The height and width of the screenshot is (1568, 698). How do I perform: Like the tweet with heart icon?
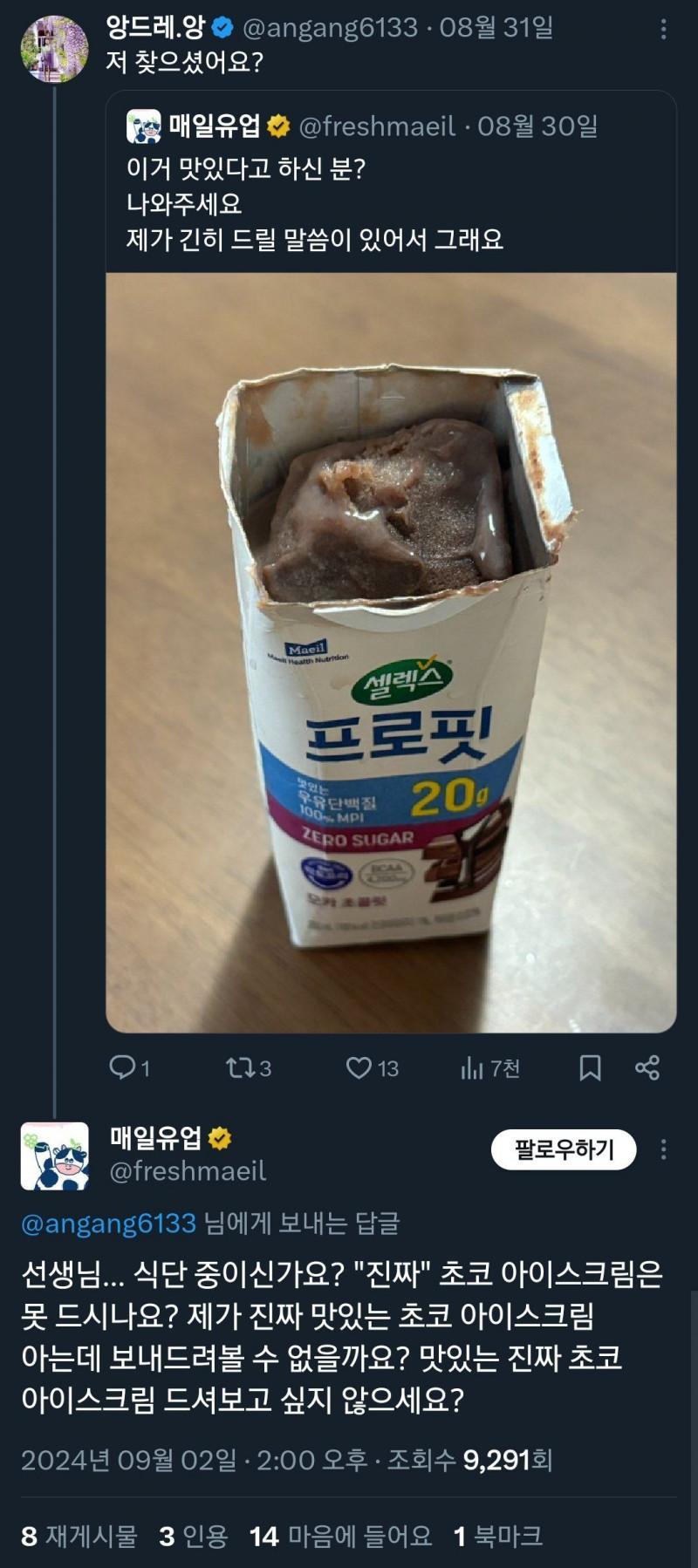pyautogui.click(x=359, y=1067)
